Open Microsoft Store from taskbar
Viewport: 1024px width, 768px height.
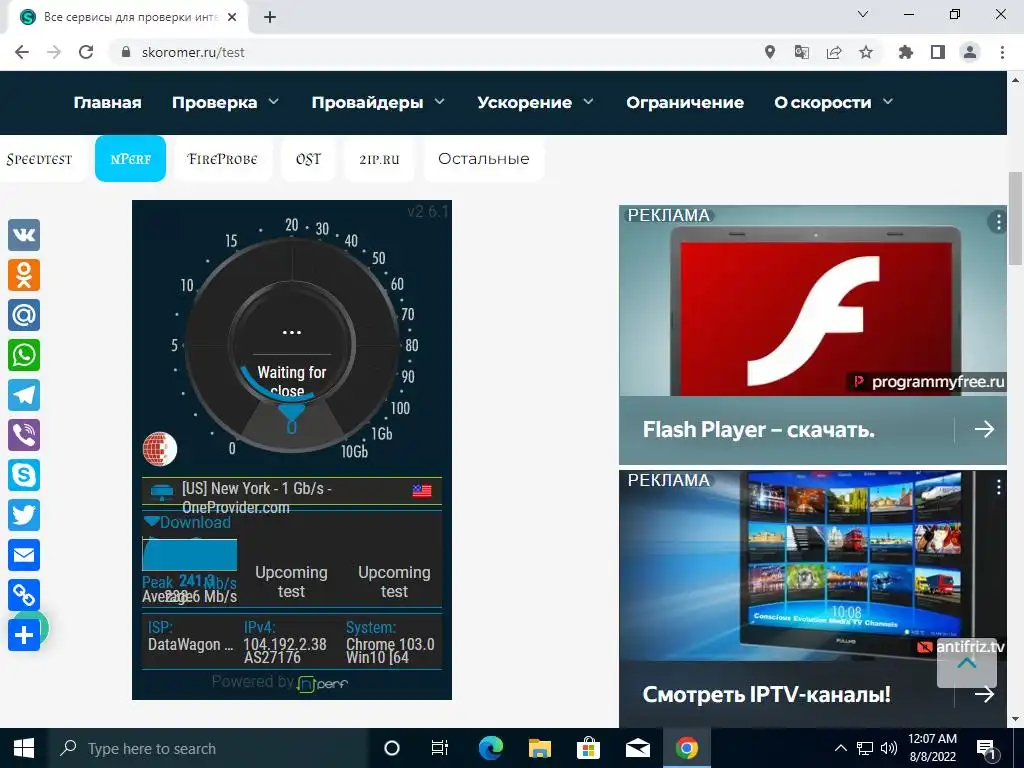pos(588,748)
